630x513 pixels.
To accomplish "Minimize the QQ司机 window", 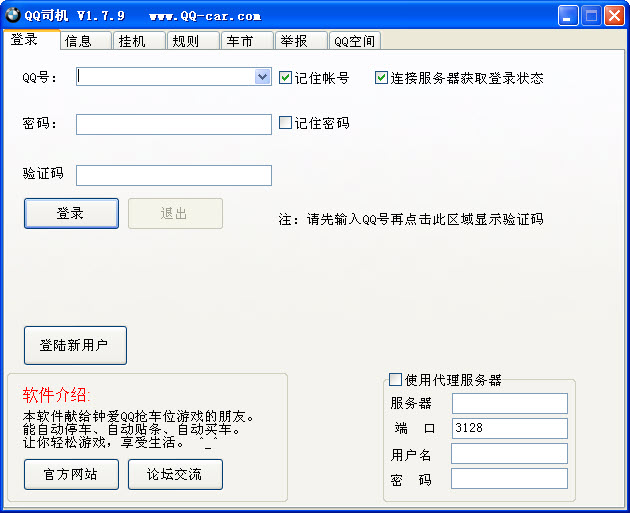I will coord(568,16).
